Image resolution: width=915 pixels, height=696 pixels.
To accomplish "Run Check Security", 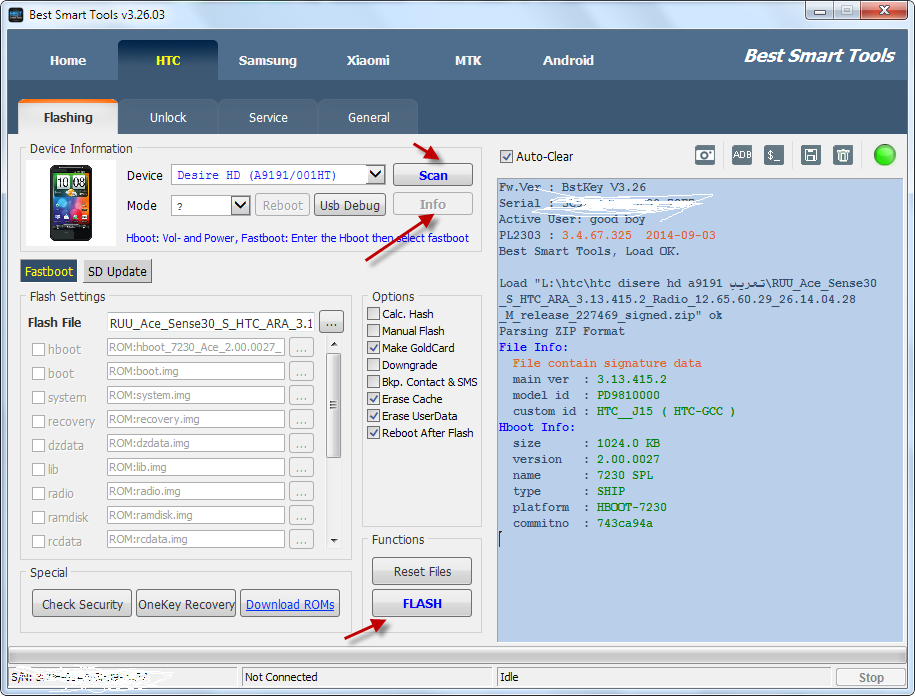I will [82, 604].
